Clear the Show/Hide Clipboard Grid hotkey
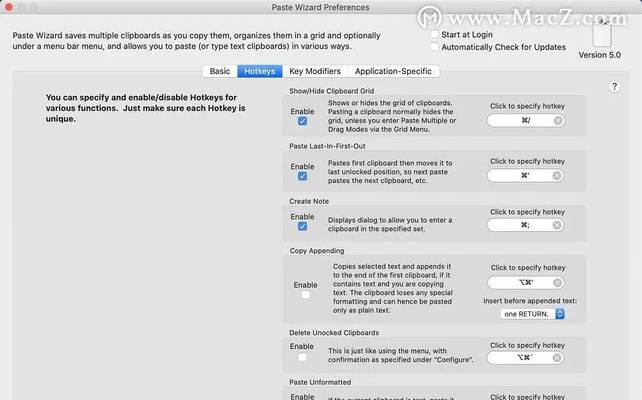This screenshot has height=400, width=642. tap(558, 120)
